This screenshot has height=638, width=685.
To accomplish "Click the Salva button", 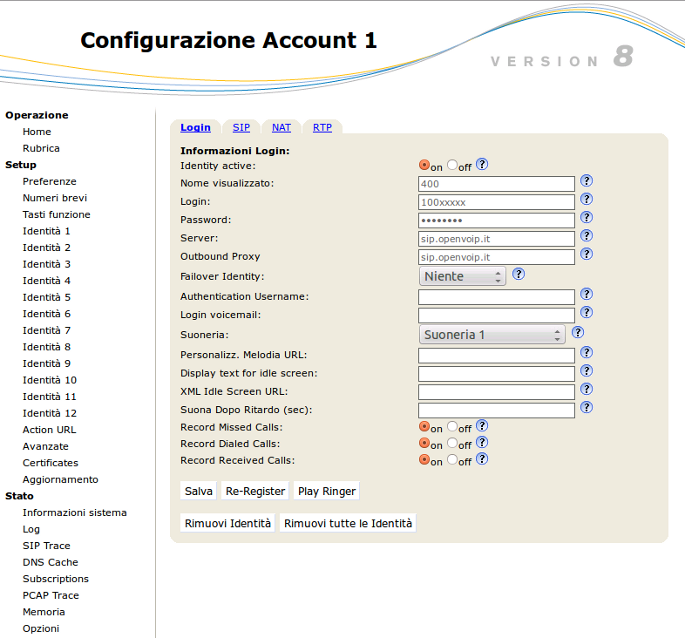I will (198, 491).
